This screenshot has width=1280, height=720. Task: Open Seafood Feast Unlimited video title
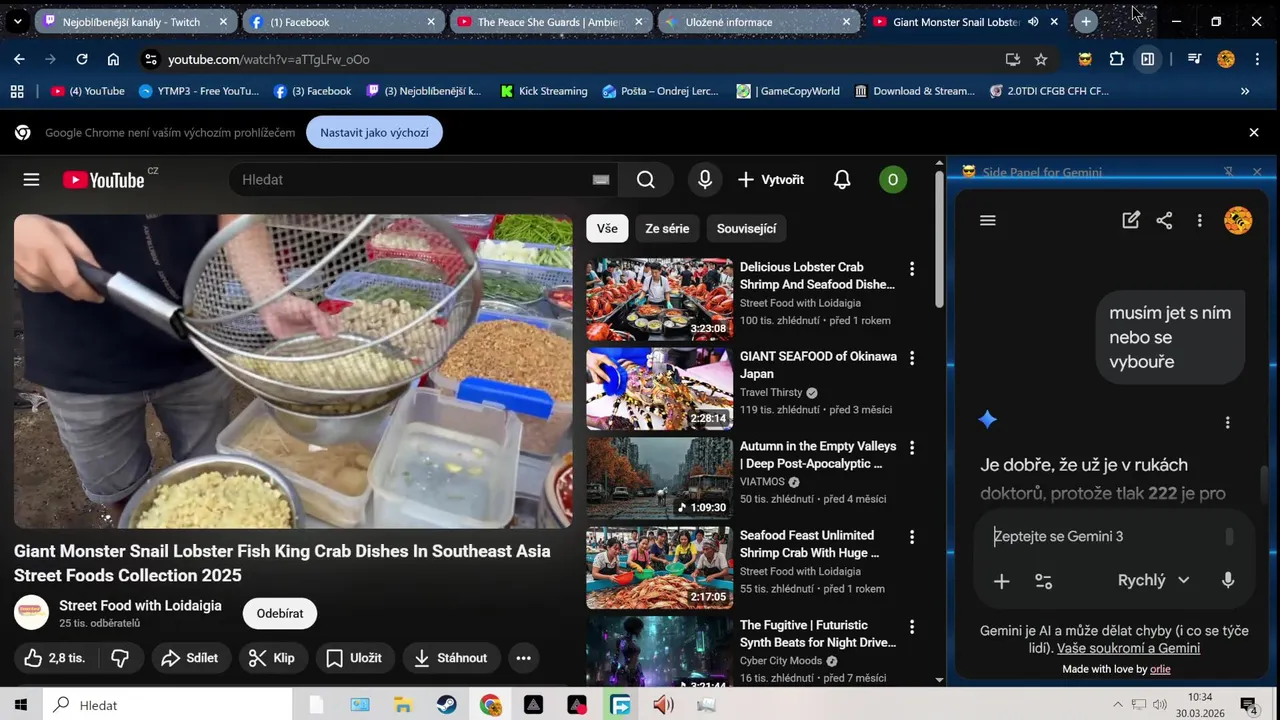point(809,544)
